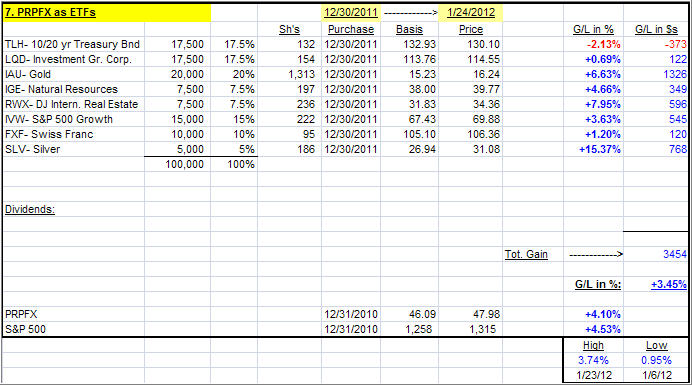Click the 'High' header in the bottom box
Viewport: 692px width, 385px height.
coord(593,346)
